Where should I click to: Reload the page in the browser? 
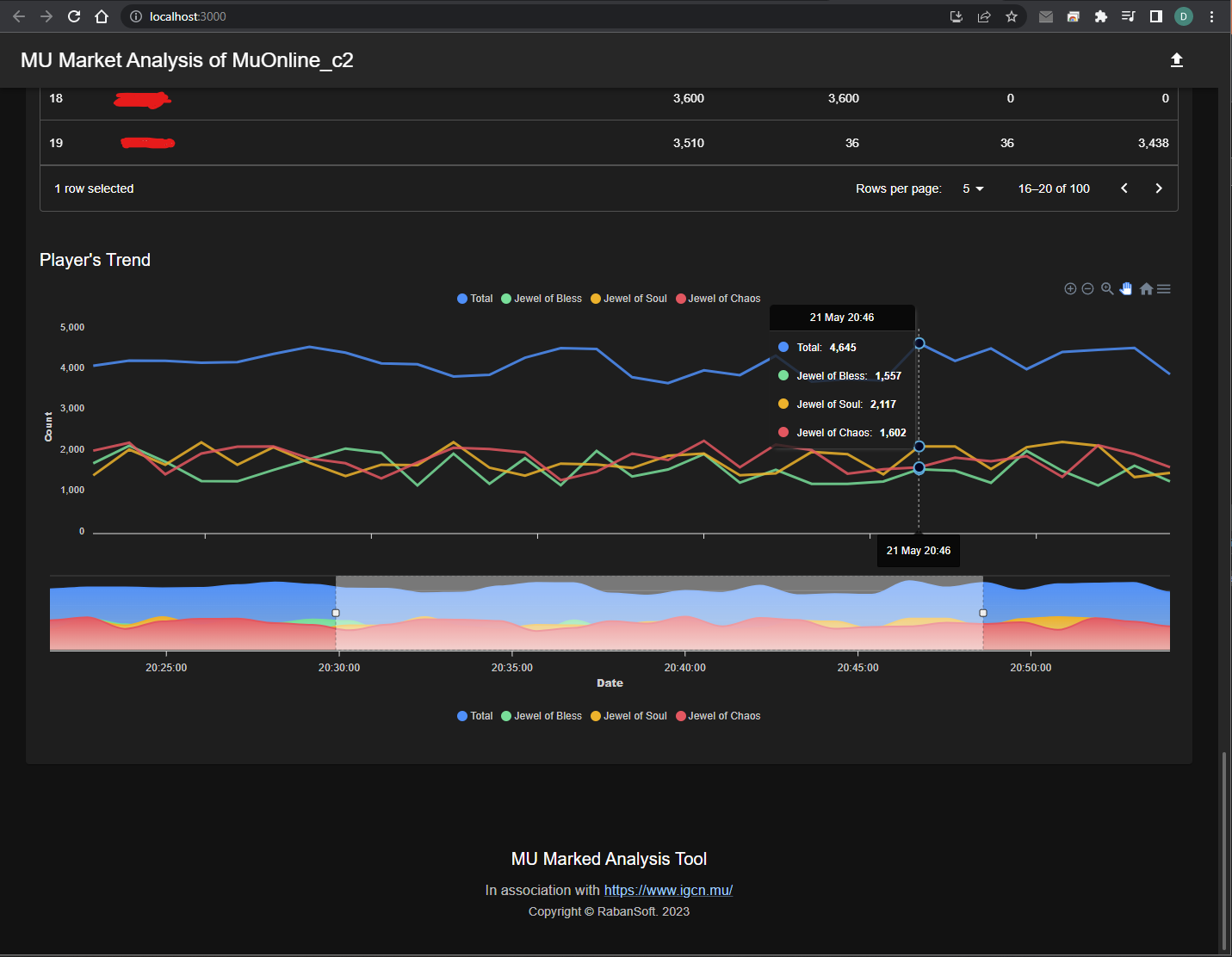[x=74, y=16]
